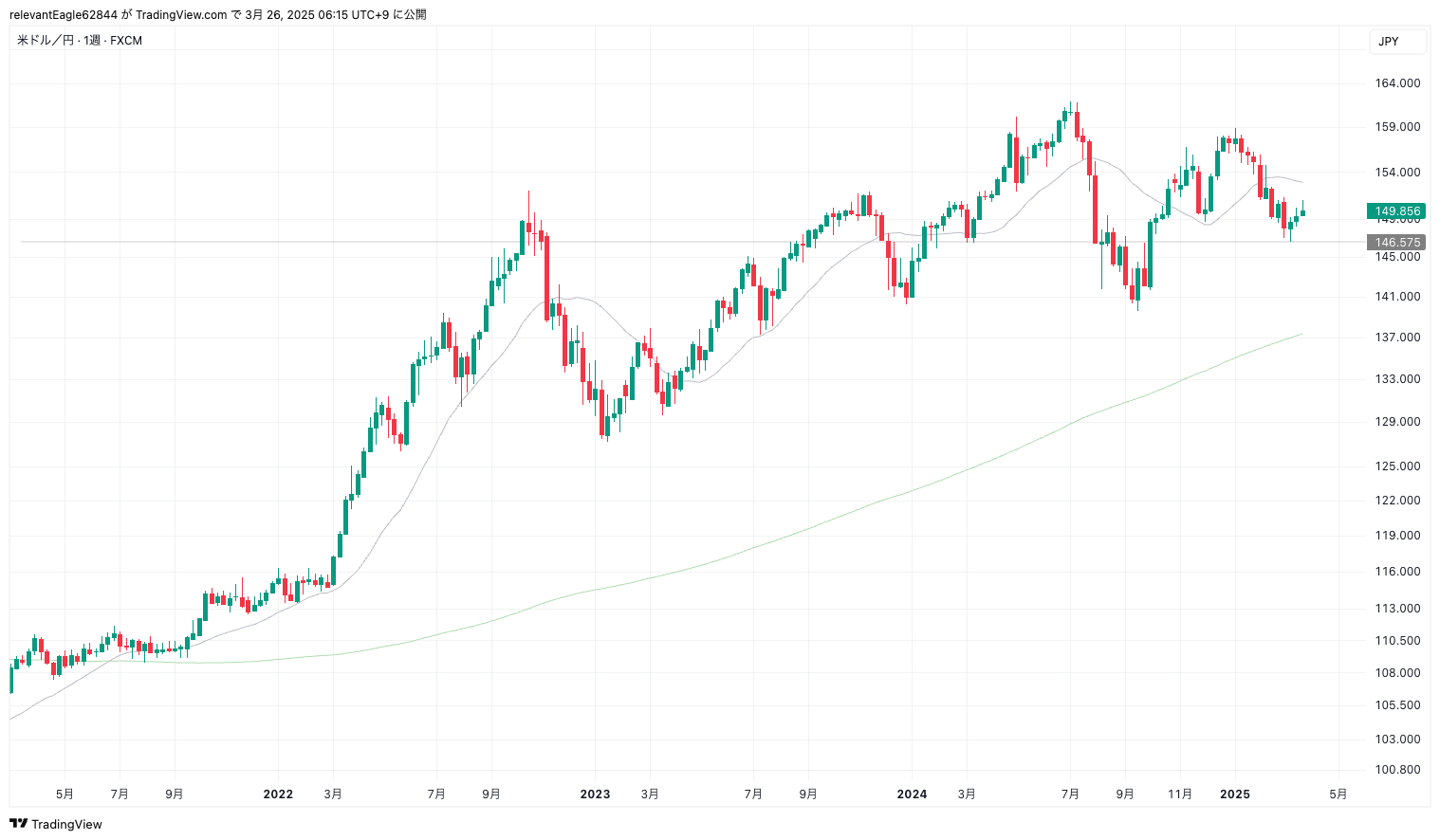
Task: Click the right end of the gray moving average line
Action: 1302,182
